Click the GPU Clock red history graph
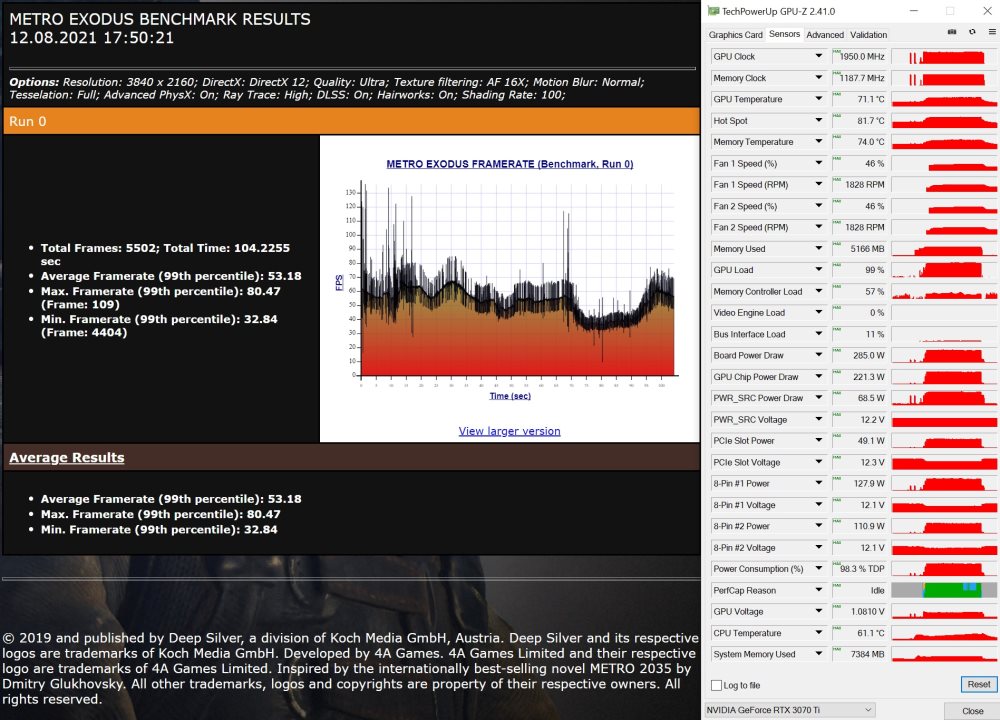Screen dimensions: 1000x720 pos(944,56)
